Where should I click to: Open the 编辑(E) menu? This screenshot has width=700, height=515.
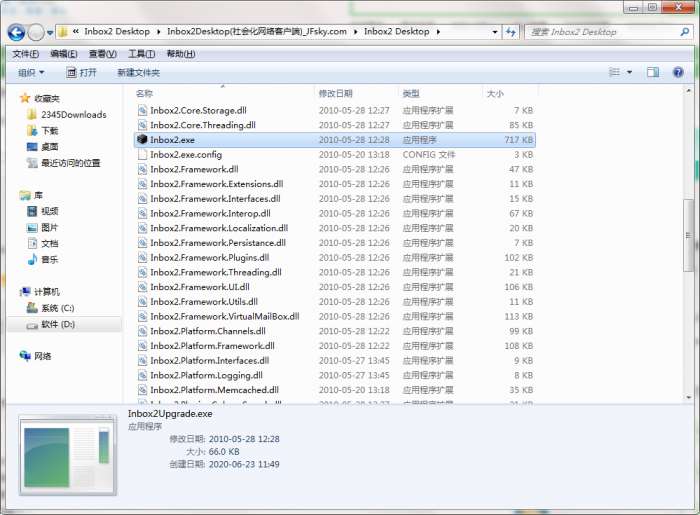pyautogui.click(x=64, y=54)
